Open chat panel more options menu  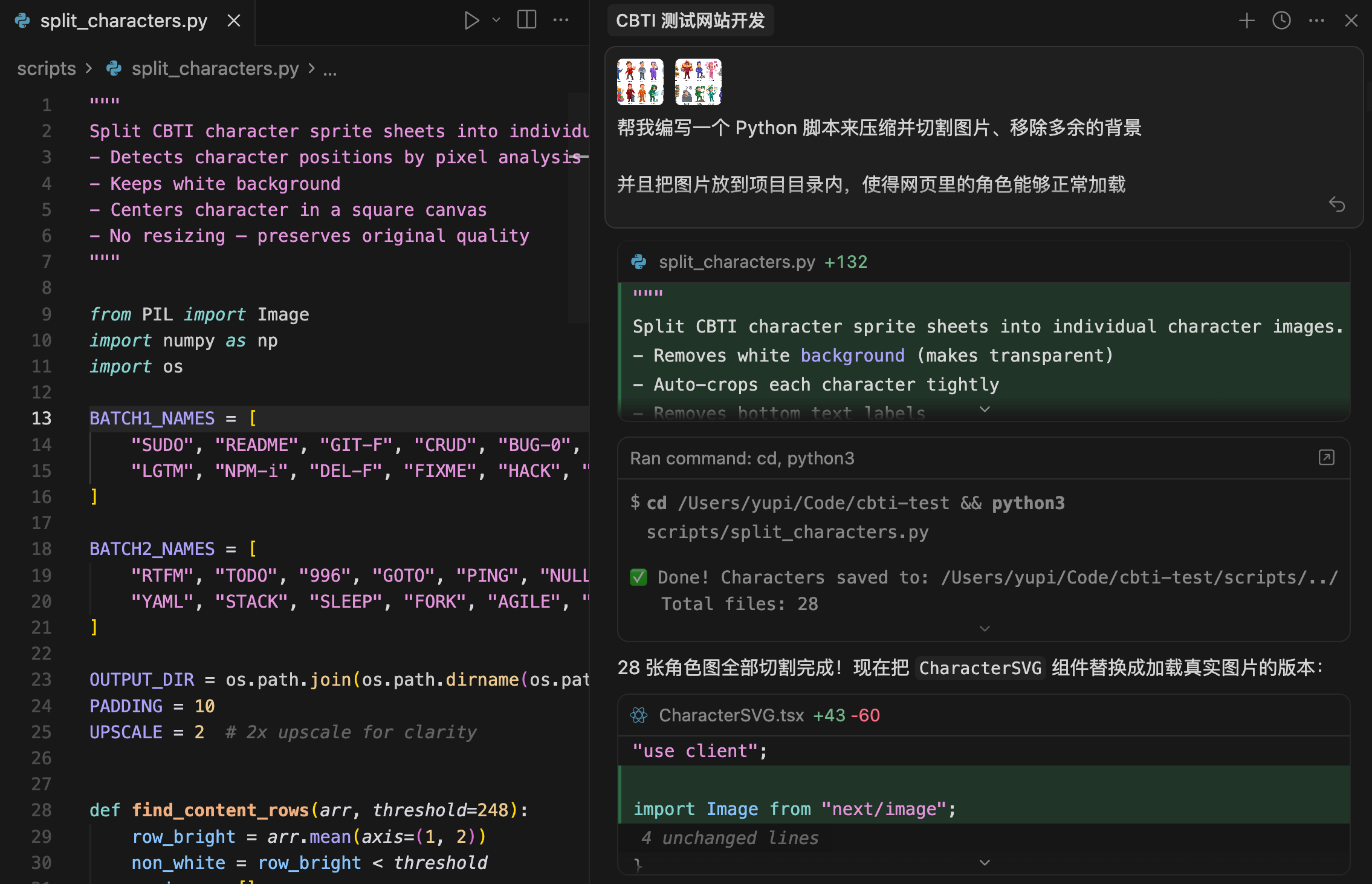[1316, 21]
